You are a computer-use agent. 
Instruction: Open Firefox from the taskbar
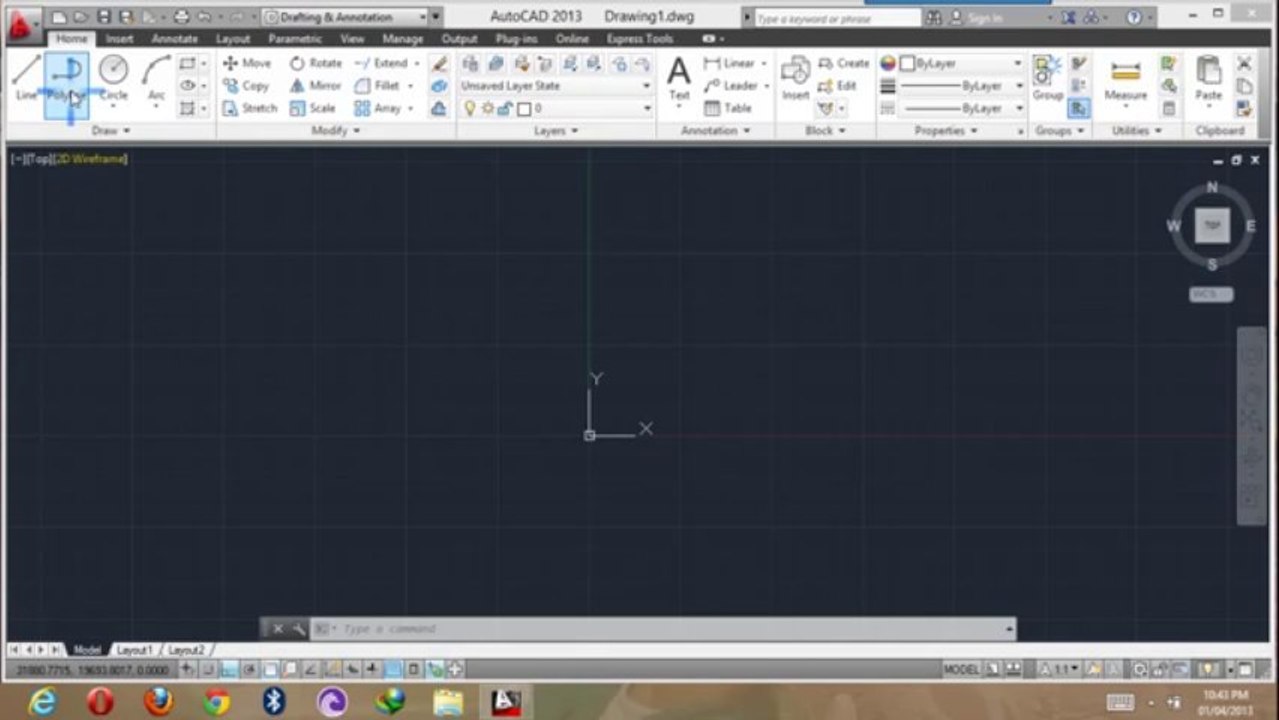[158, 702]
